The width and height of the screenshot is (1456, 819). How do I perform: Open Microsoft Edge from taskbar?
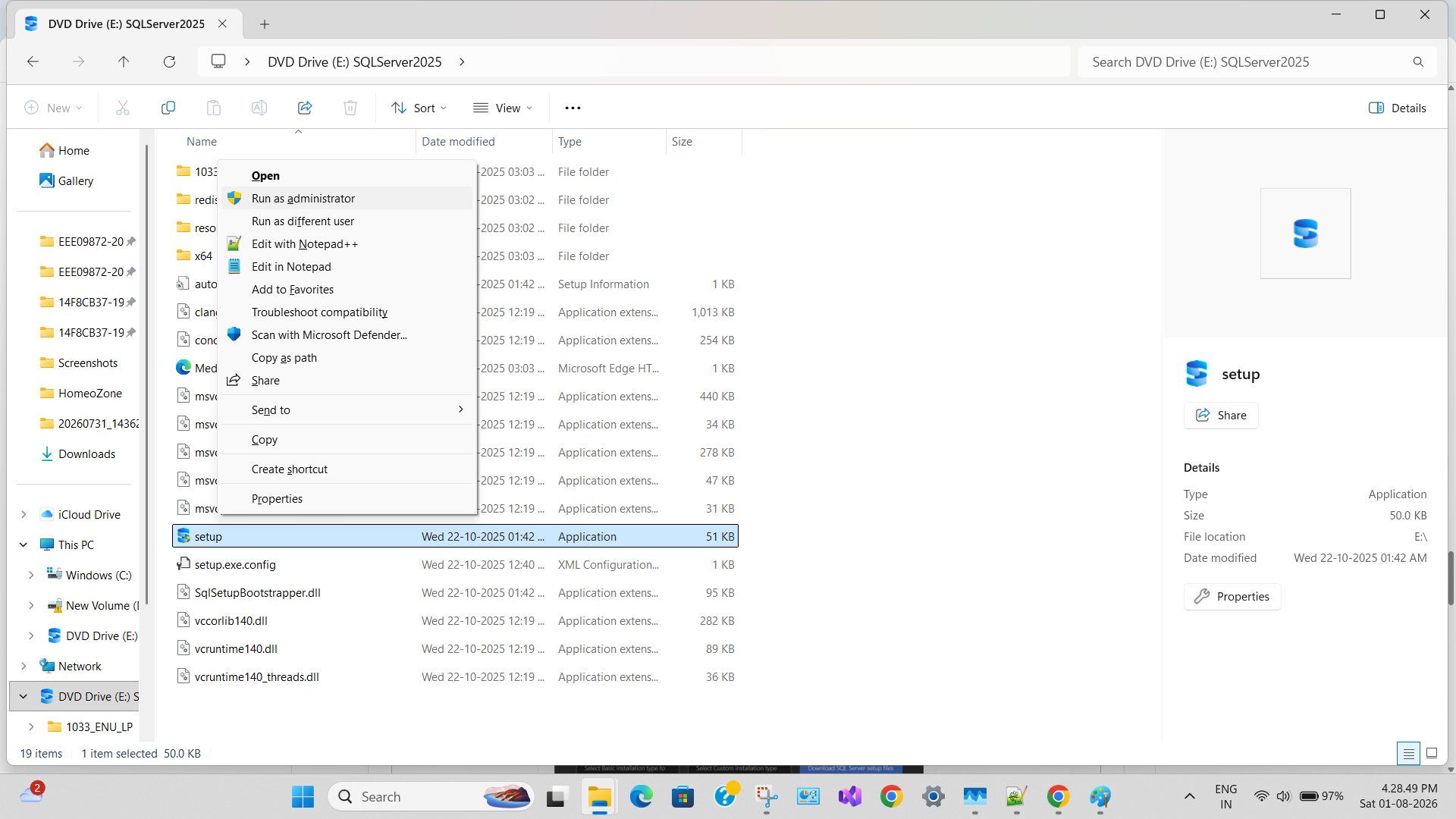[x=641, y=796]
